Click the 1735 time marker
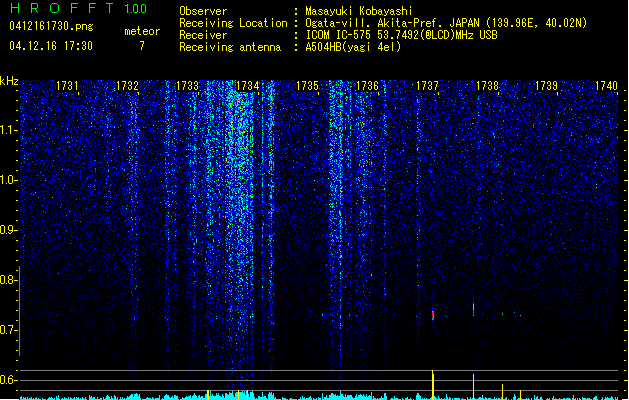Screen dimensions: 629x400 click(307, 86)
